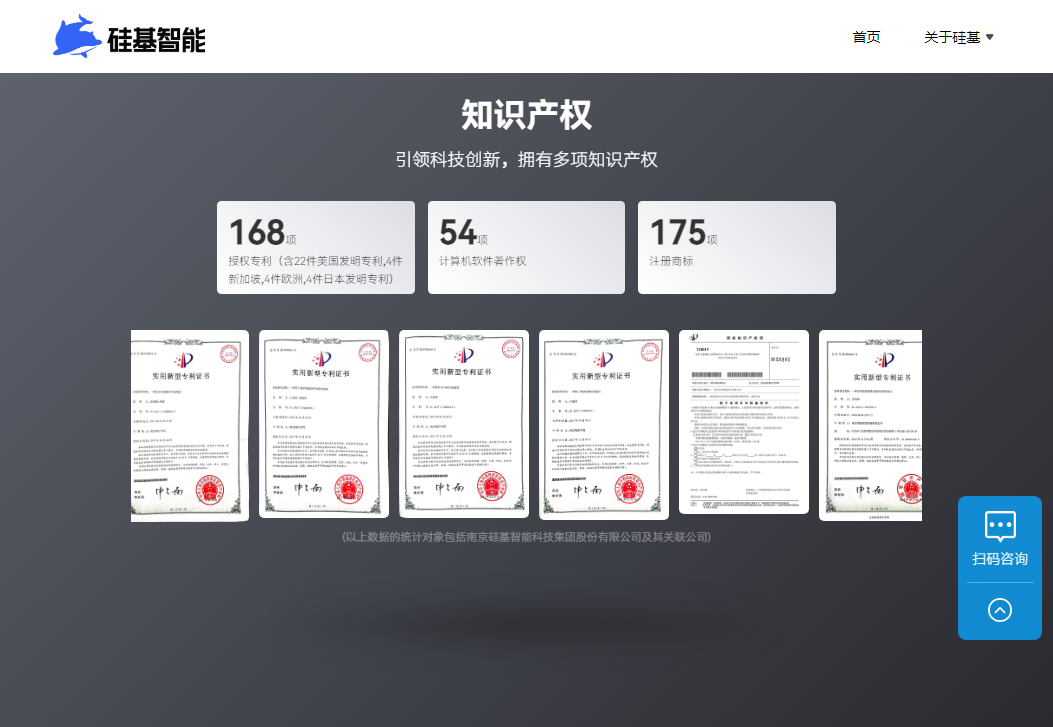Open the last patent certificate thumbnail

(870, 426)
